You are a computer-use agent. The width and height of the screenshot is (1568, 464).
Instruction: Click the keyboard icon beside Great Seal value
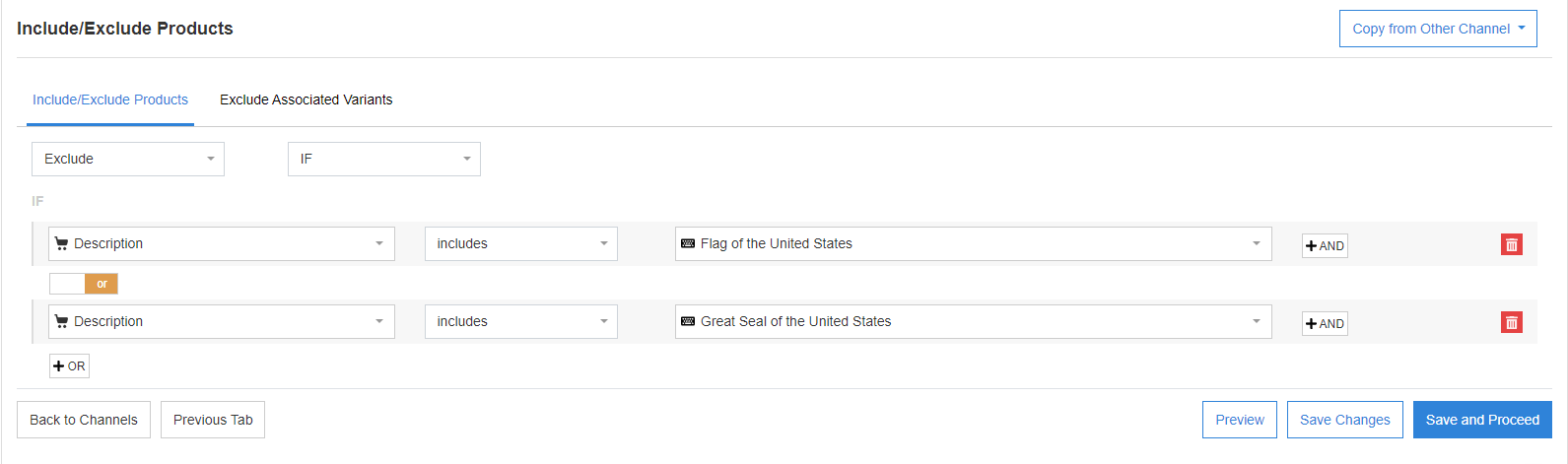coord(688,321)
